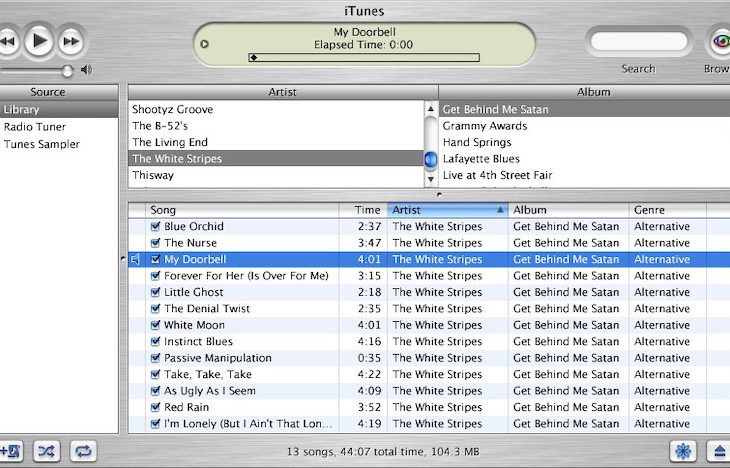Open the Browse eye icon
This screenshot has height=468, width=730.
(720, 41)
